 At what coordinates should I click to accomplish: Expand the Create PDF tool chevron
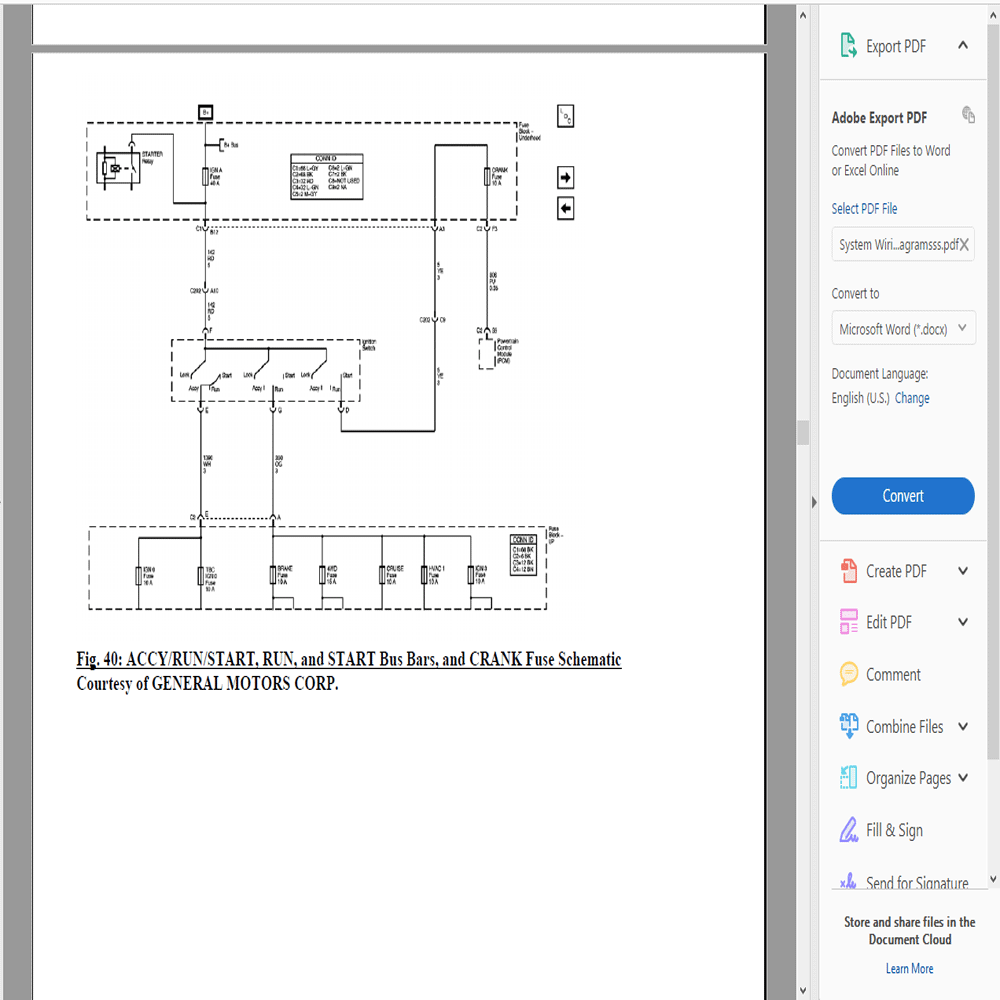[962, 571]
